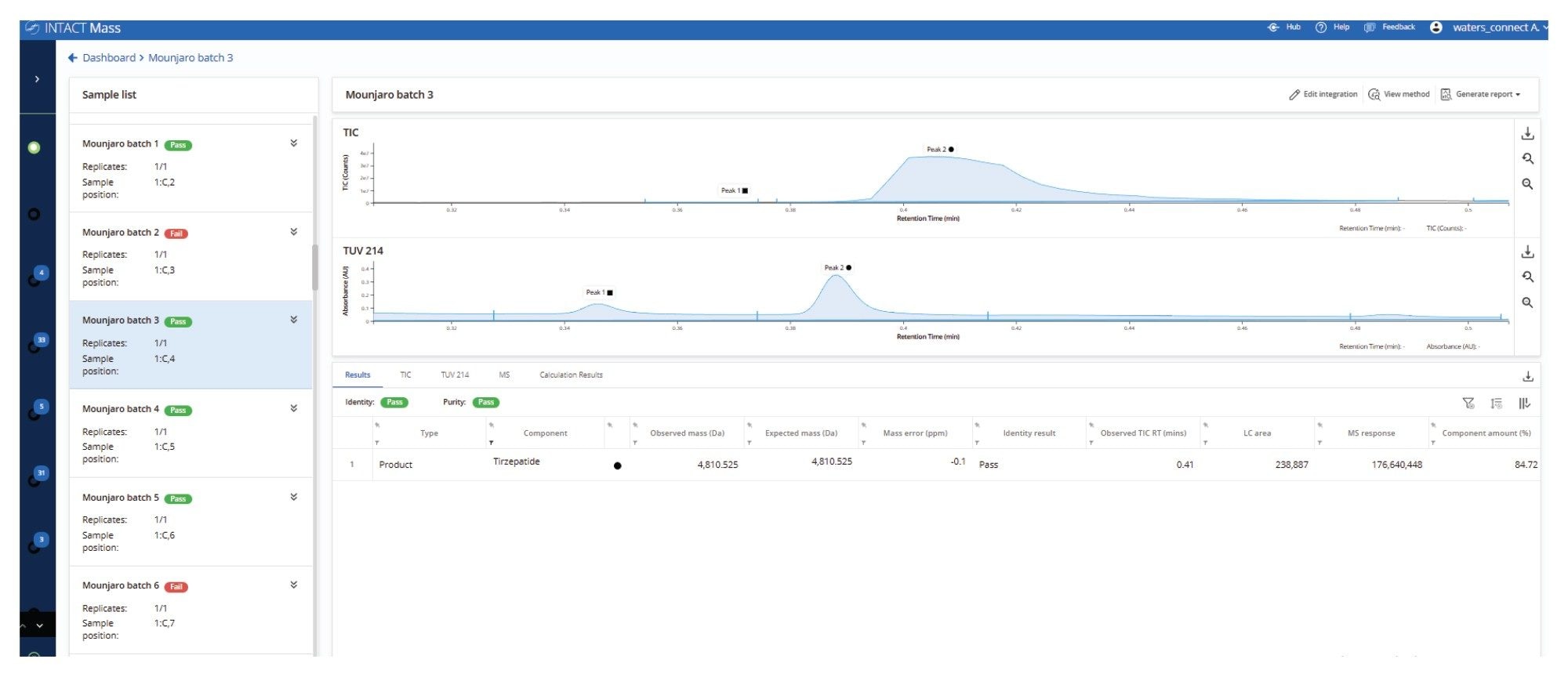Clear filters on the results table

1468,404
